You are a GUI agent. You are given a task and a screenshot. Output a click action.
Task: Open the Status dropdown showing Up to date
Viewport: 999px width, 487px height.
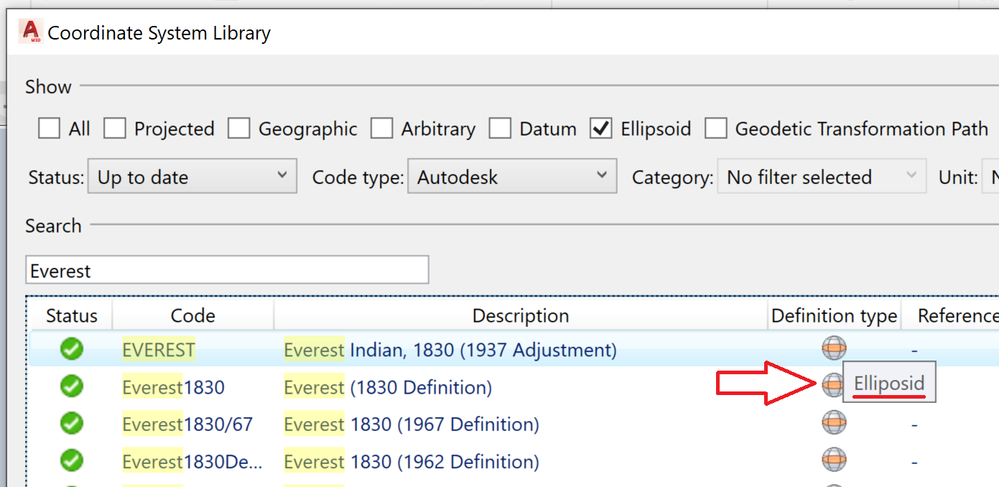point(192,178)
